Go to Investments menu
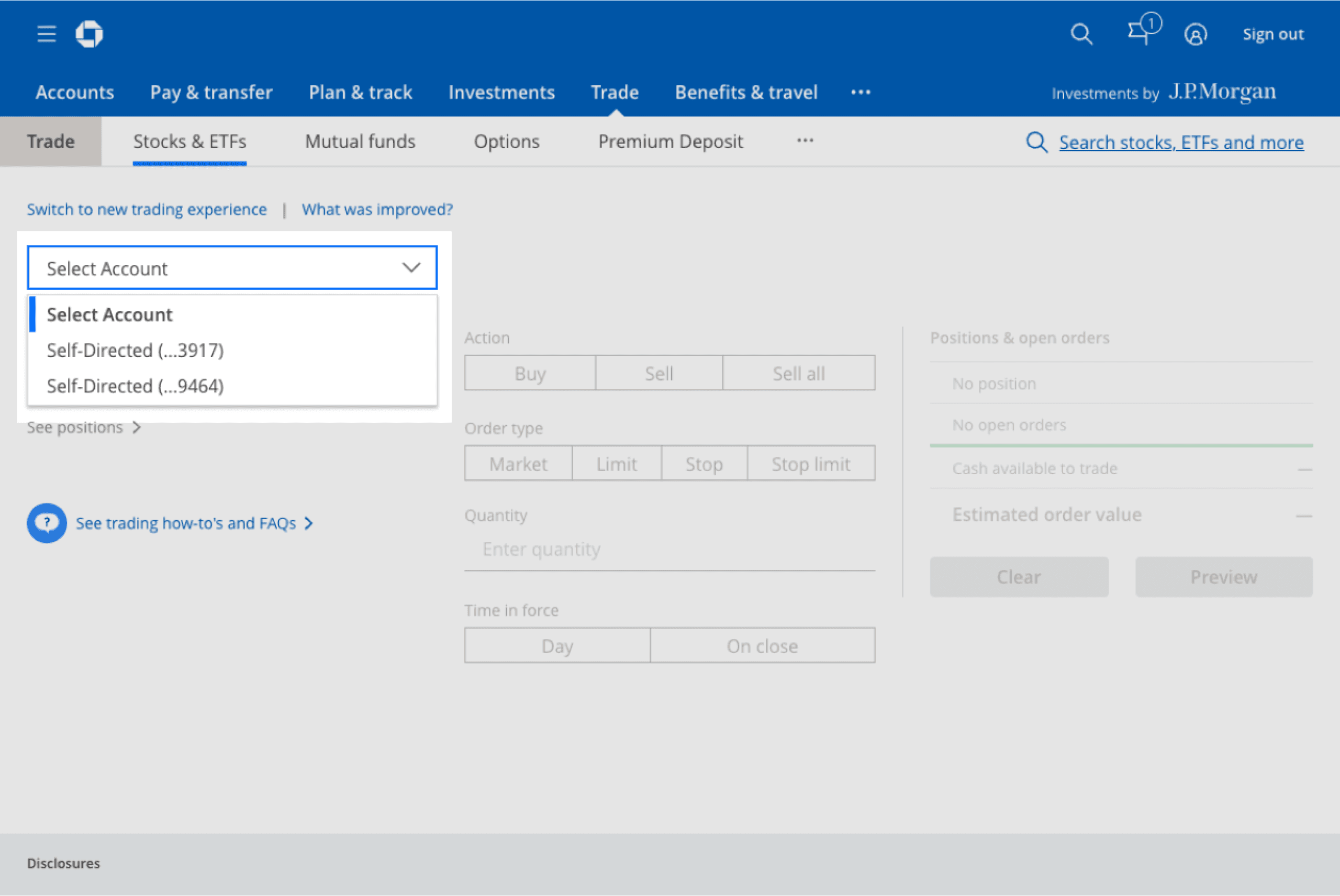The width and height of the screenshot is (1340, 896). (501, 92)
